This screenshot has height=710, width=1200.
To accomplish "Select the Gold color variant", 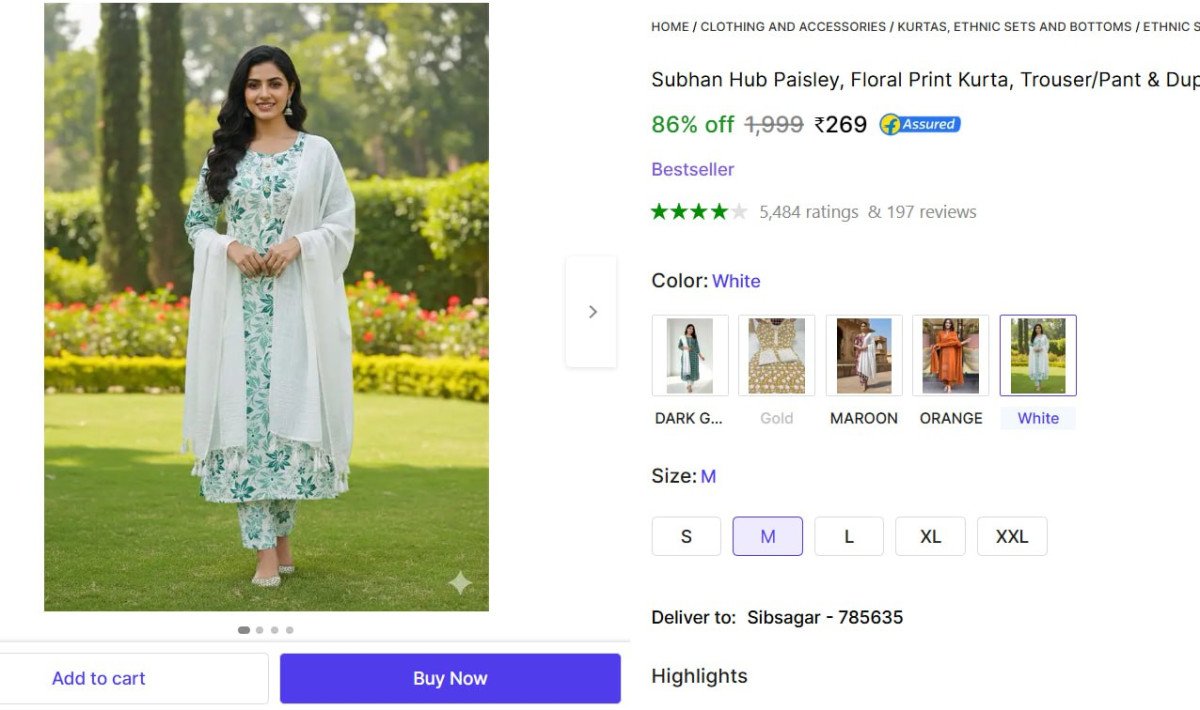I will click(x=776, y=356).
